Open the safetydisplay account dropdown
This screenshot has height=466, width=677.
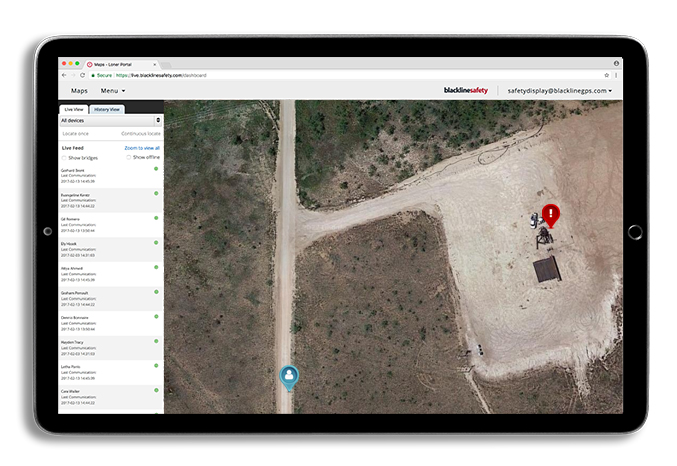pos(559,91)
